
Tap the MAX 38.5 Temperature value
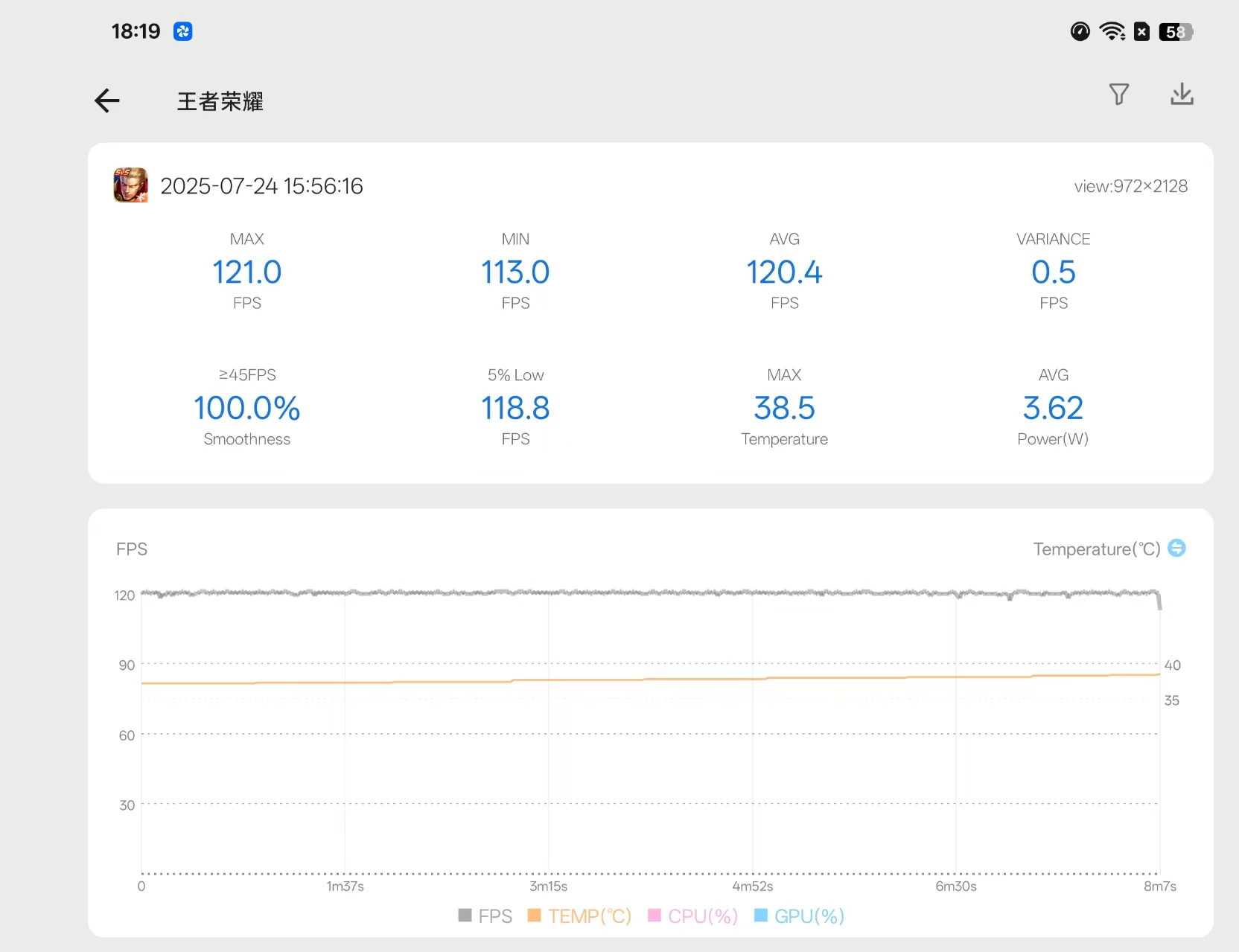coord(784,408)
